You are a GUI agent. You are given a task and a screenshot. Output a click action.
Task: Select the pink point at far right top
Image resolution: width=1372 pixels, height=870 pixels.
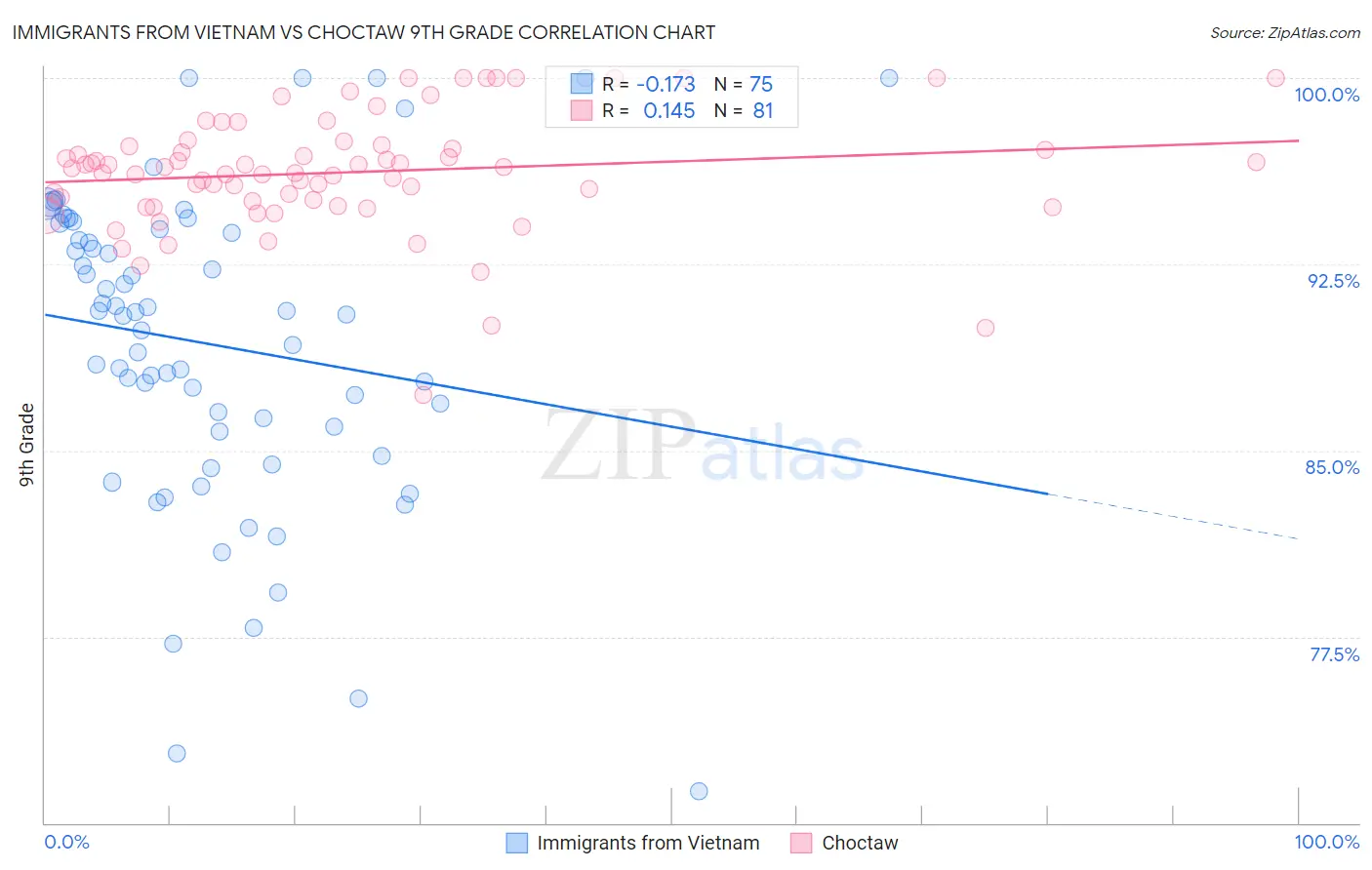pyautogui.click(x=1275, y=78)
